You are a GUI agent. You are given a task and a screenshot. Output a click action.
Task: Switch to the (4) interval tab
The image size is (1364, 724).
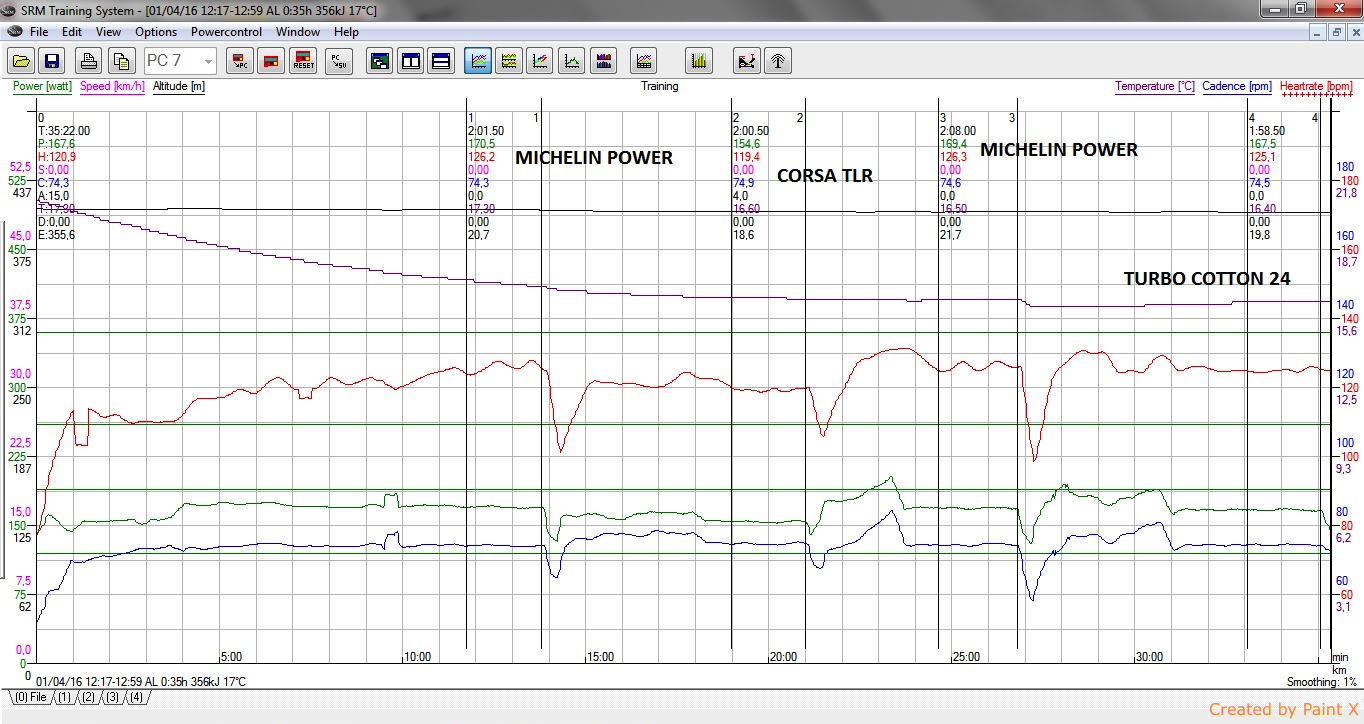[x=136, y=697]
